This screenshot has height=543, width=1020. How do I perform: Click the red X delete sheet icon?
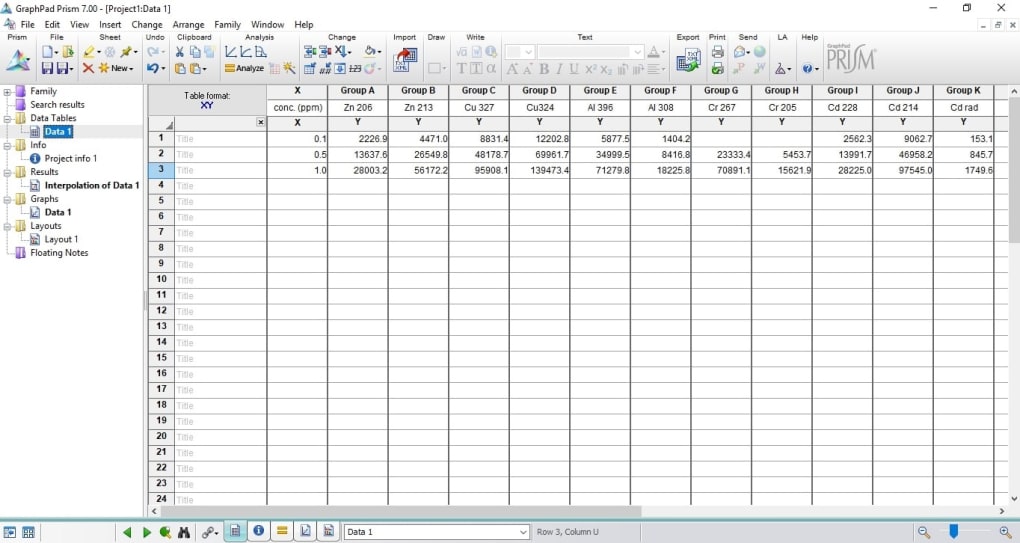point(88,68)
